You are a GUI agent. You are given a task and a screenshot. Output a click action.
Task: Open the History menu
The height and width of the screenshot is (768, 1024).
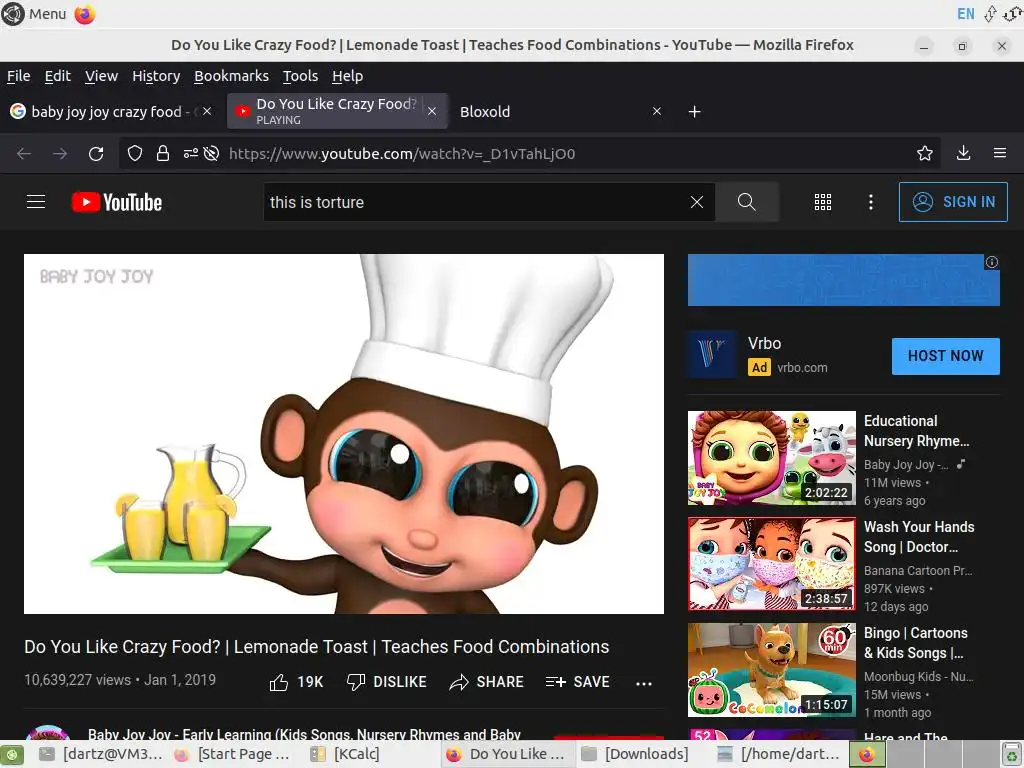[x=156, y=76]
